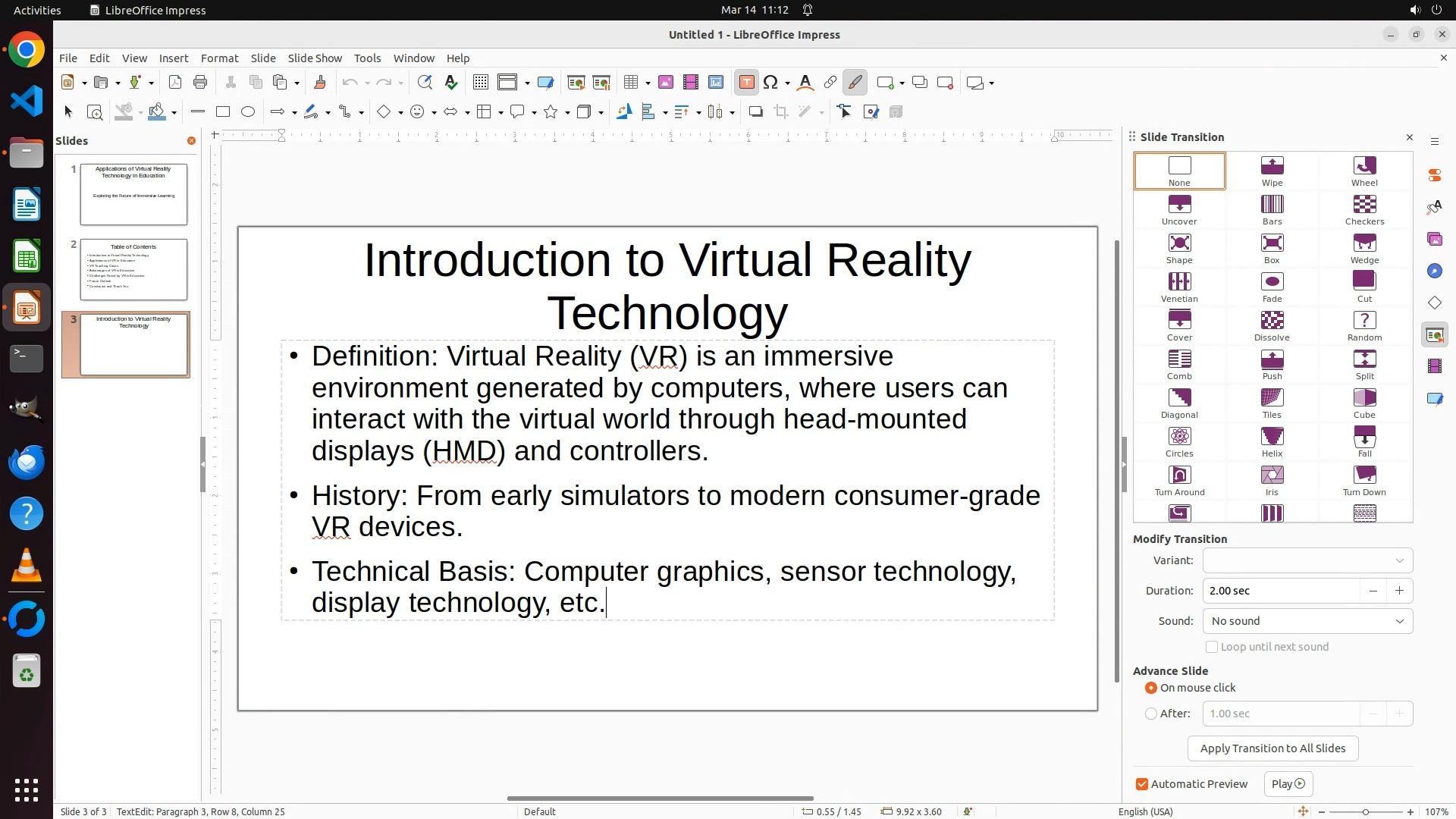The image size is (1456, 819).
Task: Click Apply Transition to All Slides
Action: (1272, 748)
